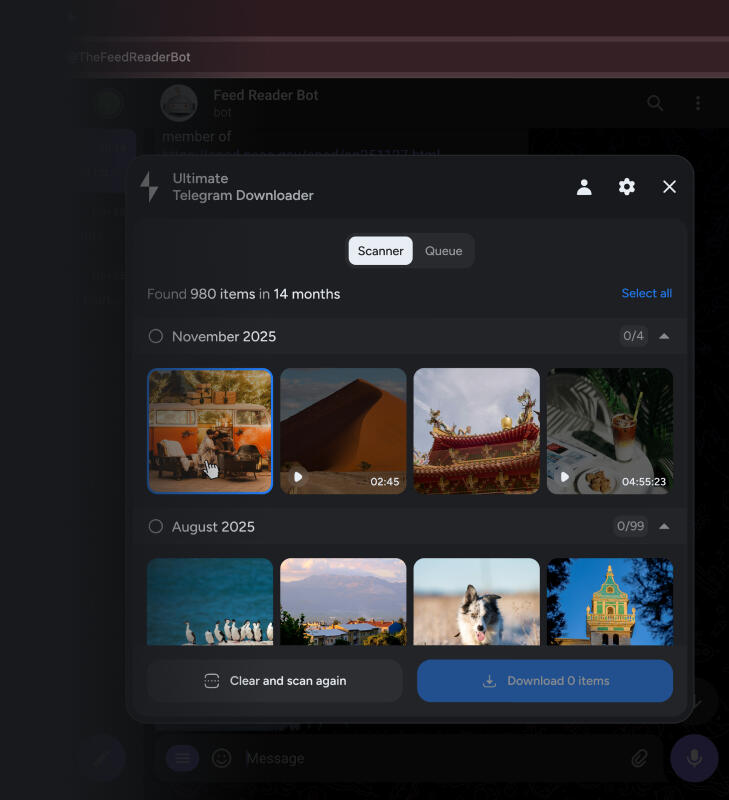Collapse the November 2025 section
Viewport: 729px width, 800px height.
(664, 336)
